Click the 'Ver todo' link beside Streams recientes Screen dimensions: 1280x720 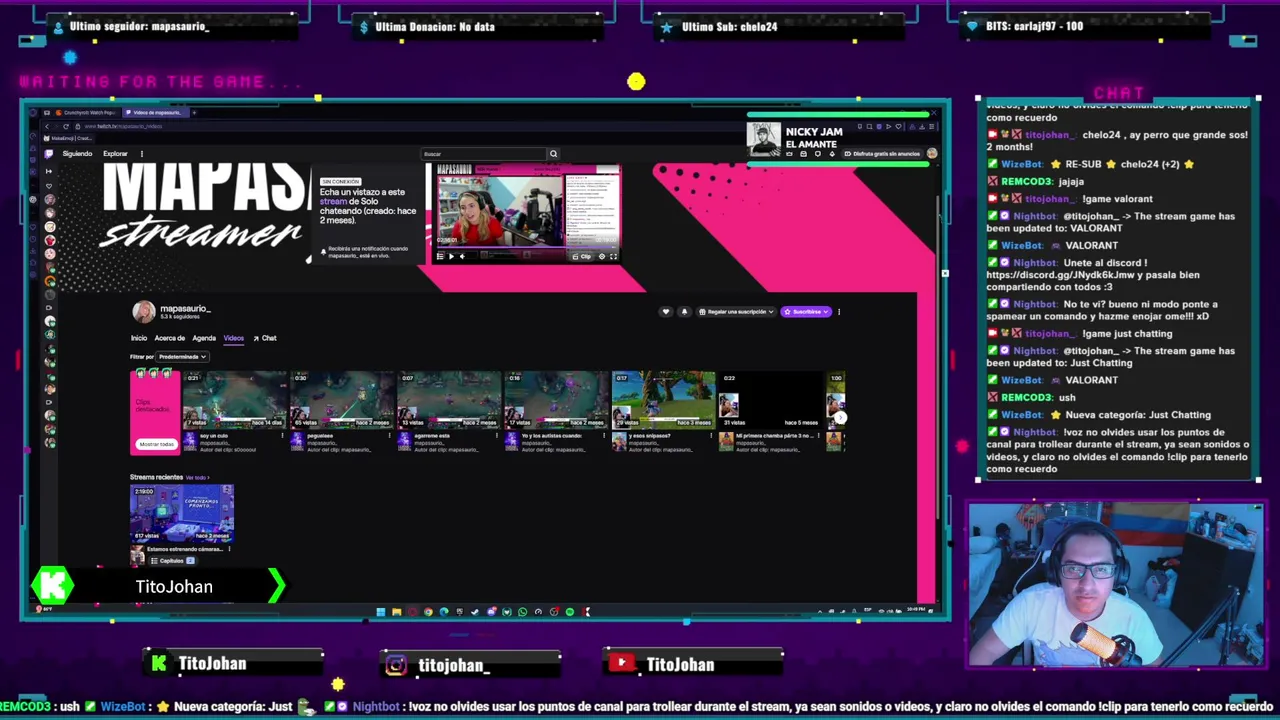(x=198, y=477)
